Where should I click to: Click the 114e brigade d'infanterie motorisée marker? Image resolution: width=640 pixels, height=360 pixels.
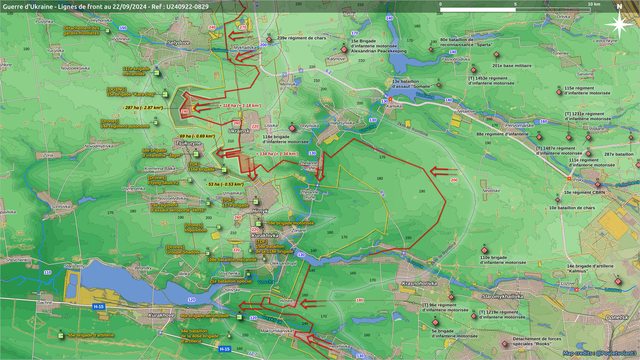[x=292, y=128]
